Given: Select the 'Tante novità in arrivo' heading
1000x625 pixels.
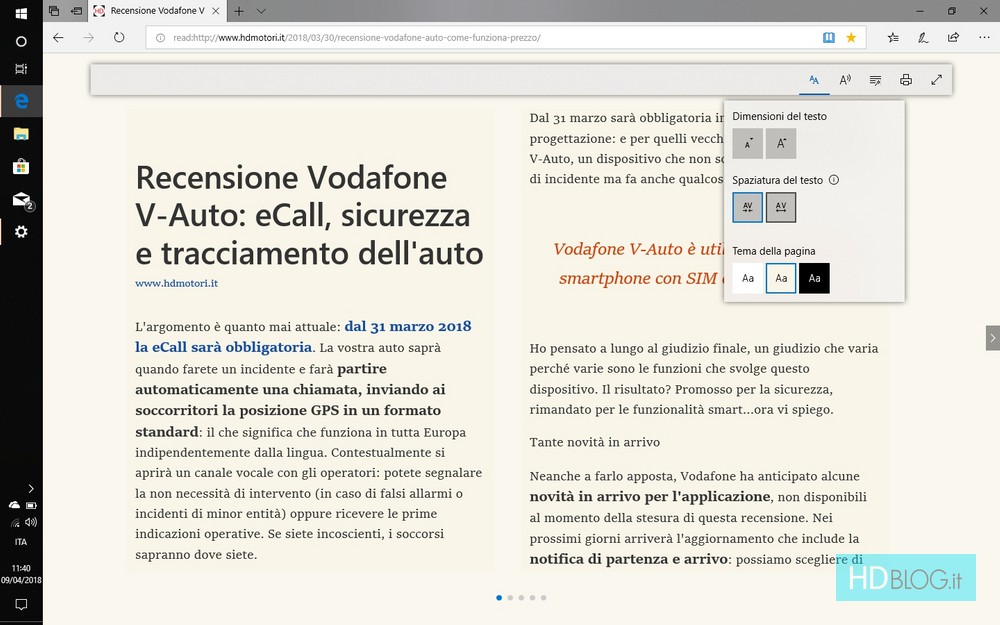Looking at the screenshot, I should coord(594,442).
